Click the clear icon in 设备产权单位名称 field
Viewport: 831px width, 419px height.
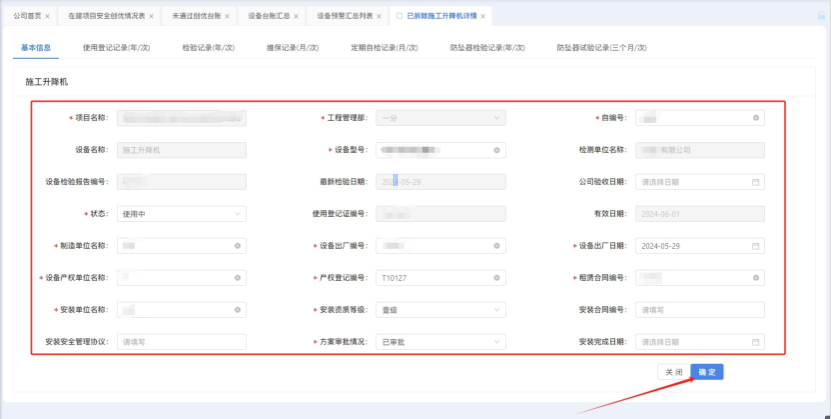(x=238, y=277)
